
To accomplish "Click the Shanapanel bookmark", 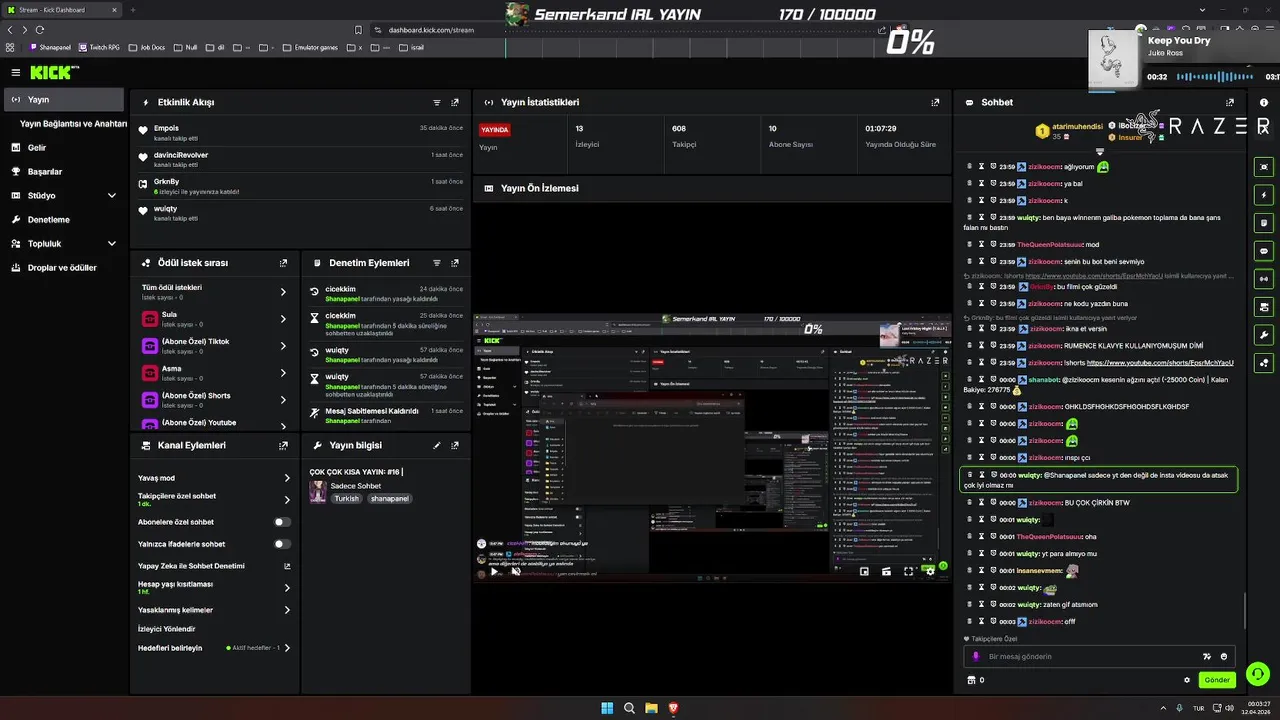I will 50,47.
